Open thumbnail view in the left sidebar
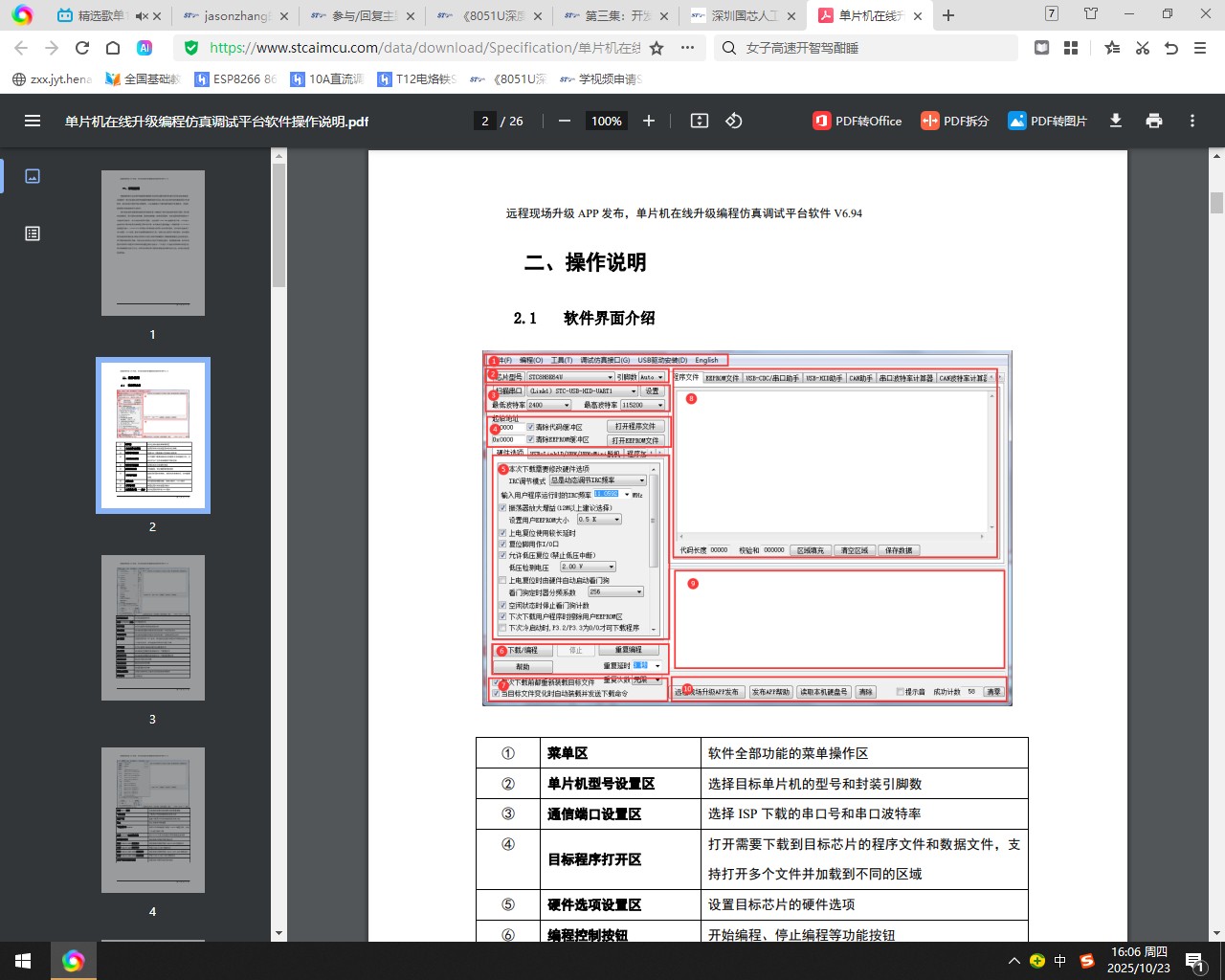 click(x=32, y=176)
